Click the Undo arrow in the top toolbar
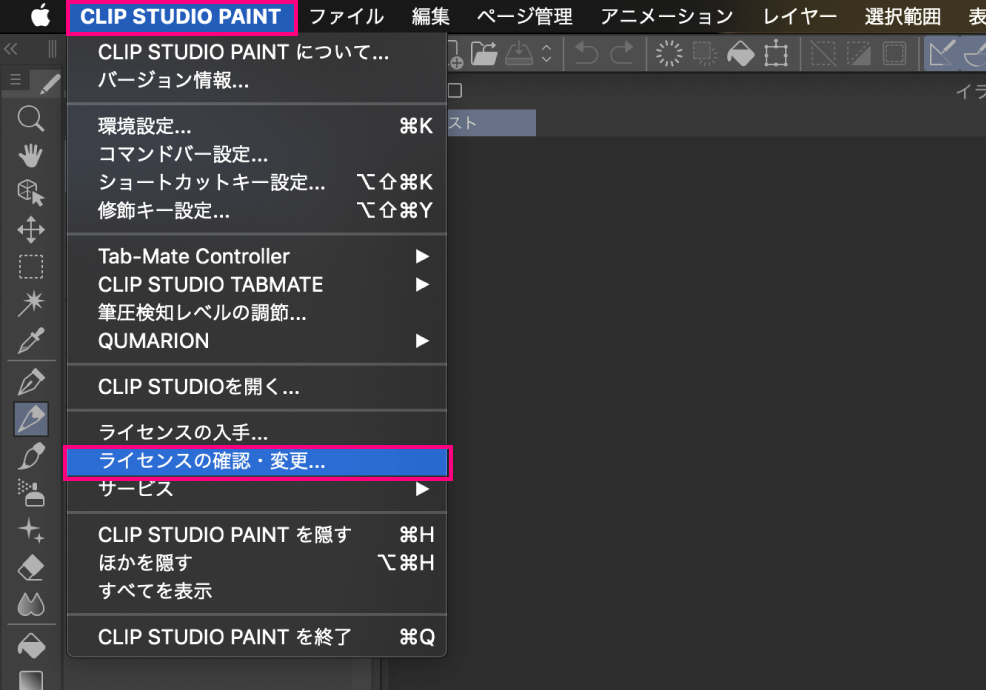The width and height of the screenshot is (986, 690). coord(585,54)
